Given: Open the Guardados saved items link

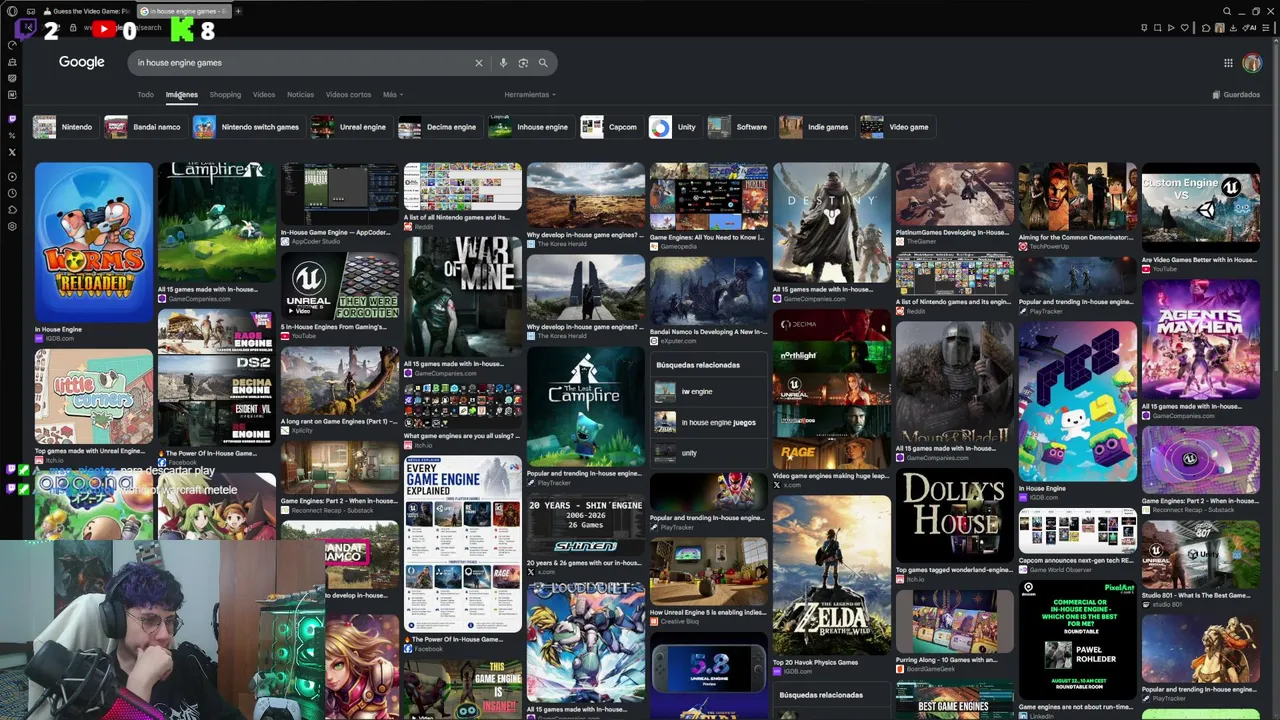Looking at the screenshot, I should [1236, 95].
